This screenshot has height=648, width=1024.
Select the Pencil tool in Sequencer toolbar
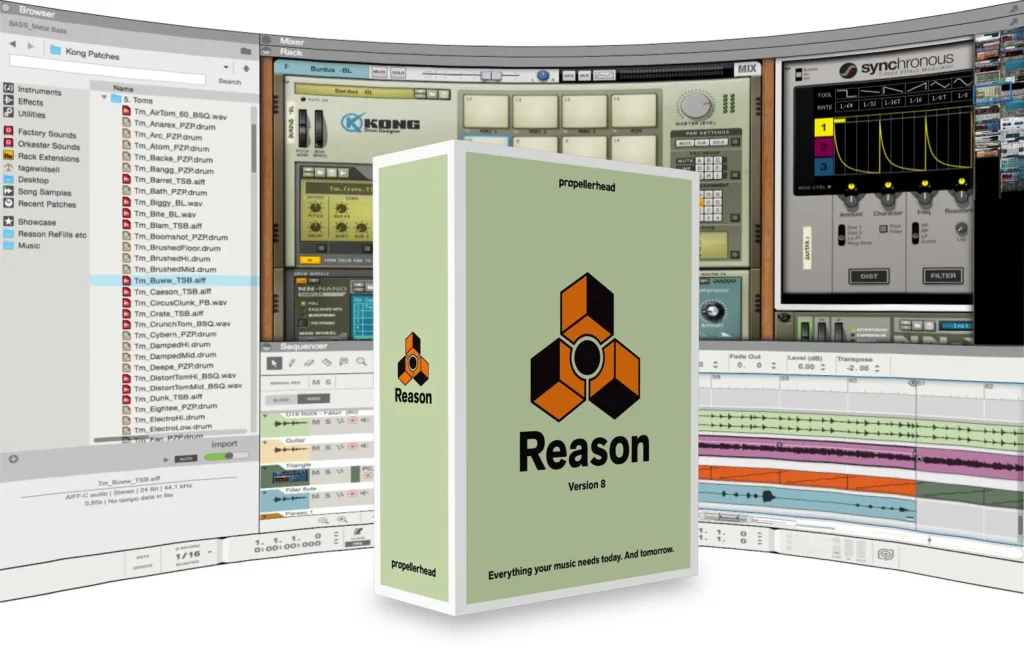click(x=292, y=362)
